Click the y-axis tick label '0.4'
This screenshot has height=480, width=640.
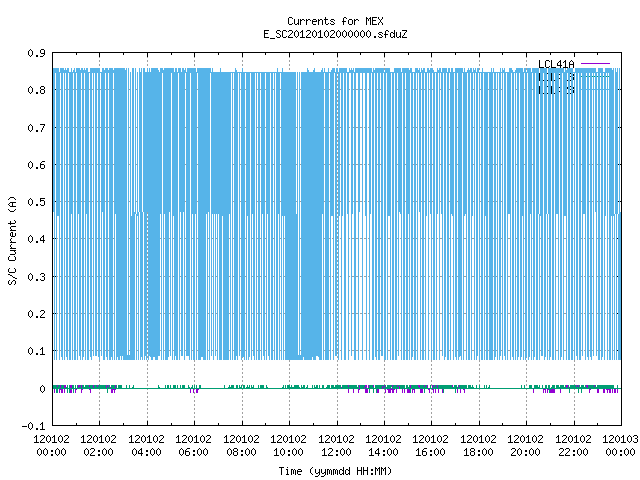coord(36,239)
